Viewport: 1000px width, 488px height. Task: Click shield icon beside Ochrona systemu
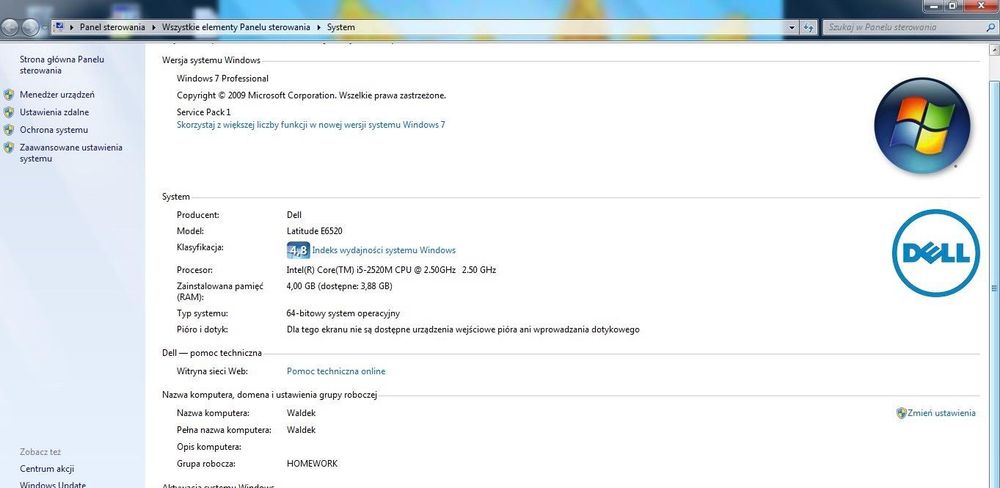(x=8, y=129)
